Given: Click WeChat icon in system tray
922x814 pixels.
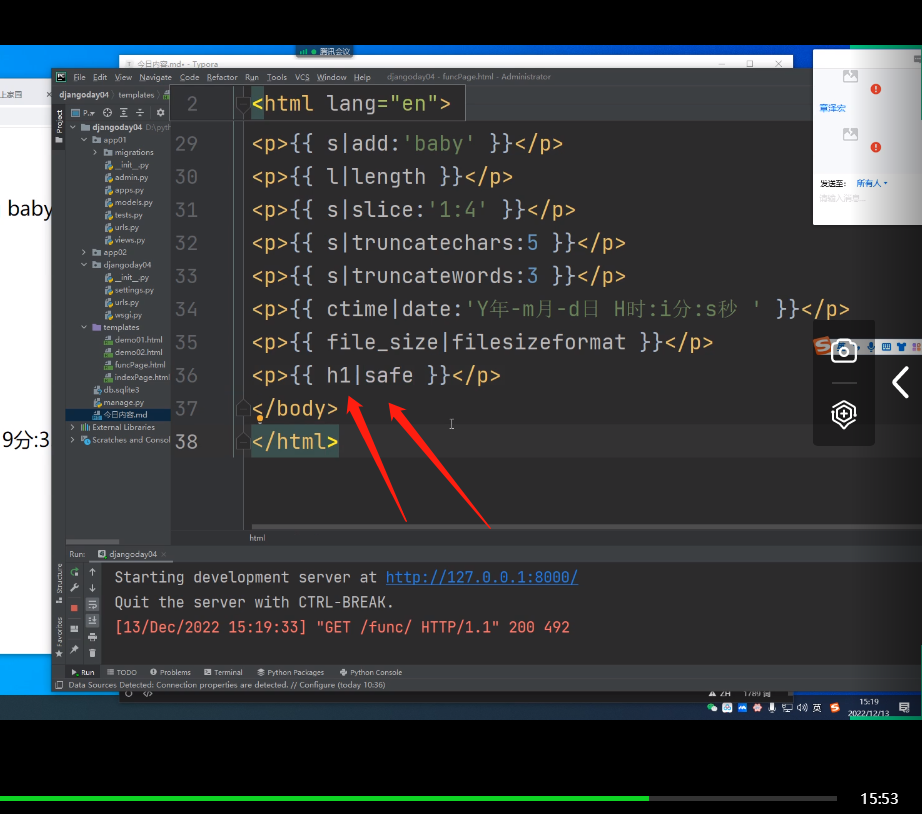Looking at the screenshot, I should [712, 708].
